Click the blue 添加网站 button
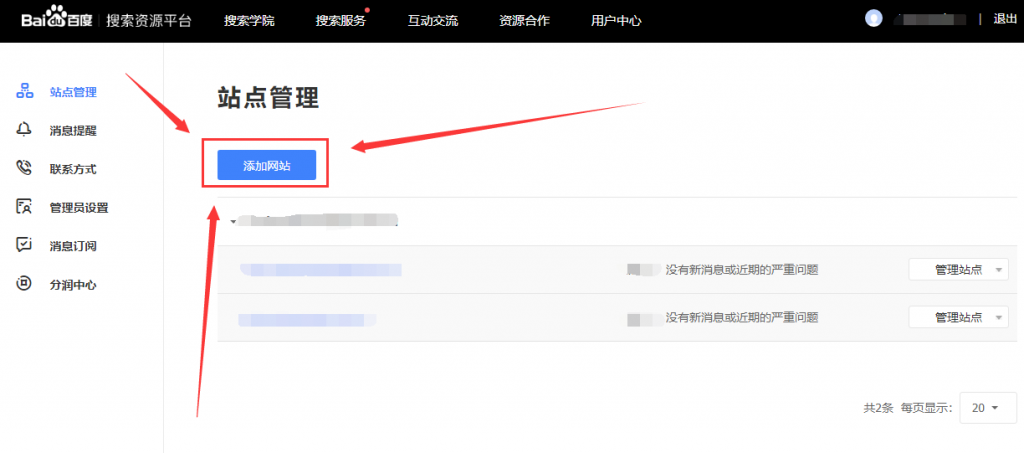 coord(266,165)
